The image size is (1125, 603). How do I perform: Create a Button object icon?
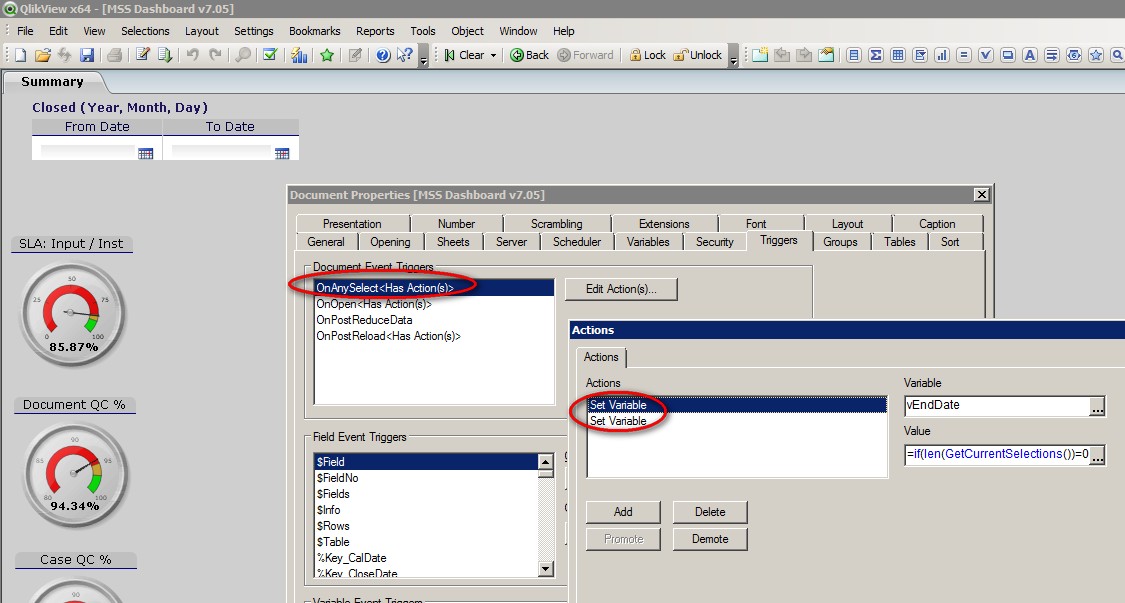point(1008,55)
